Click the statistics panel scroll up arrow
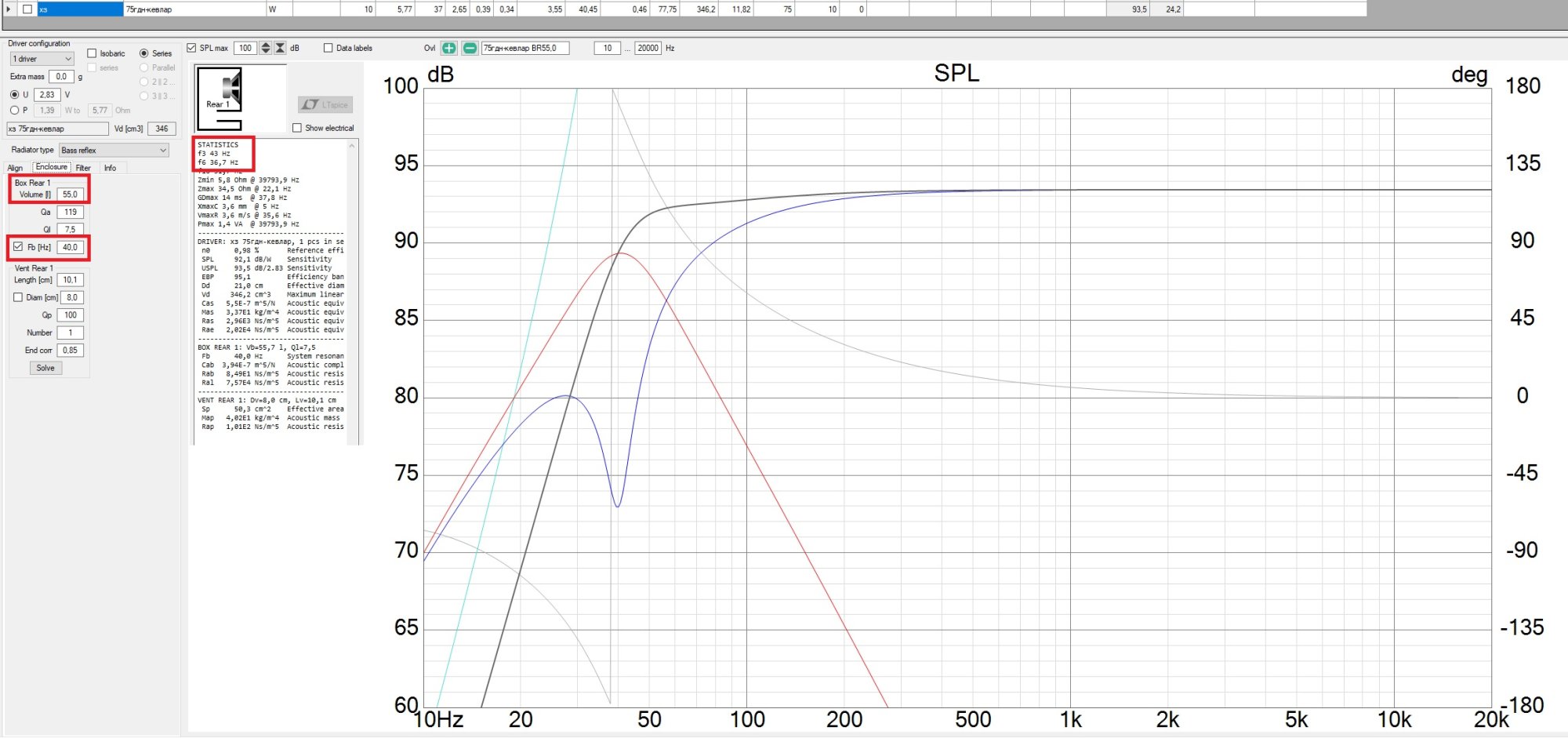 [x=352, y=146]
